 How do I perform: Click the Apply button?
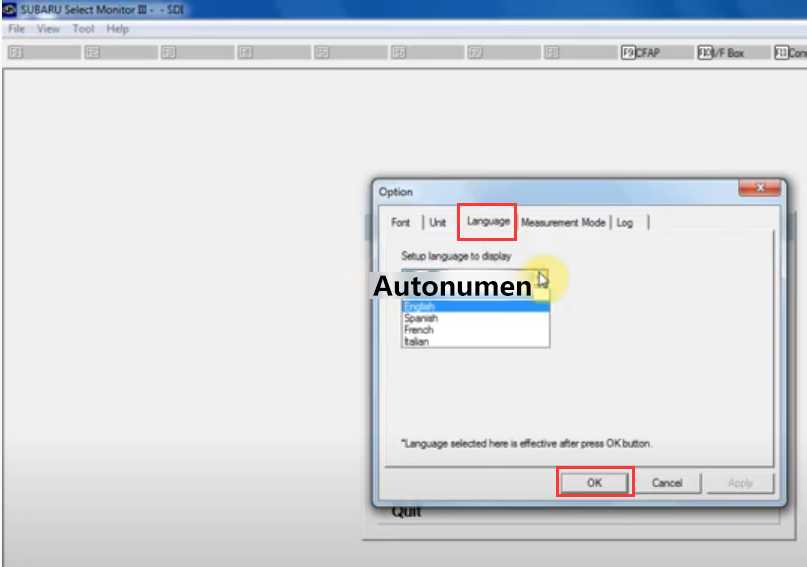pyautogui.click(x=740, y=483)
